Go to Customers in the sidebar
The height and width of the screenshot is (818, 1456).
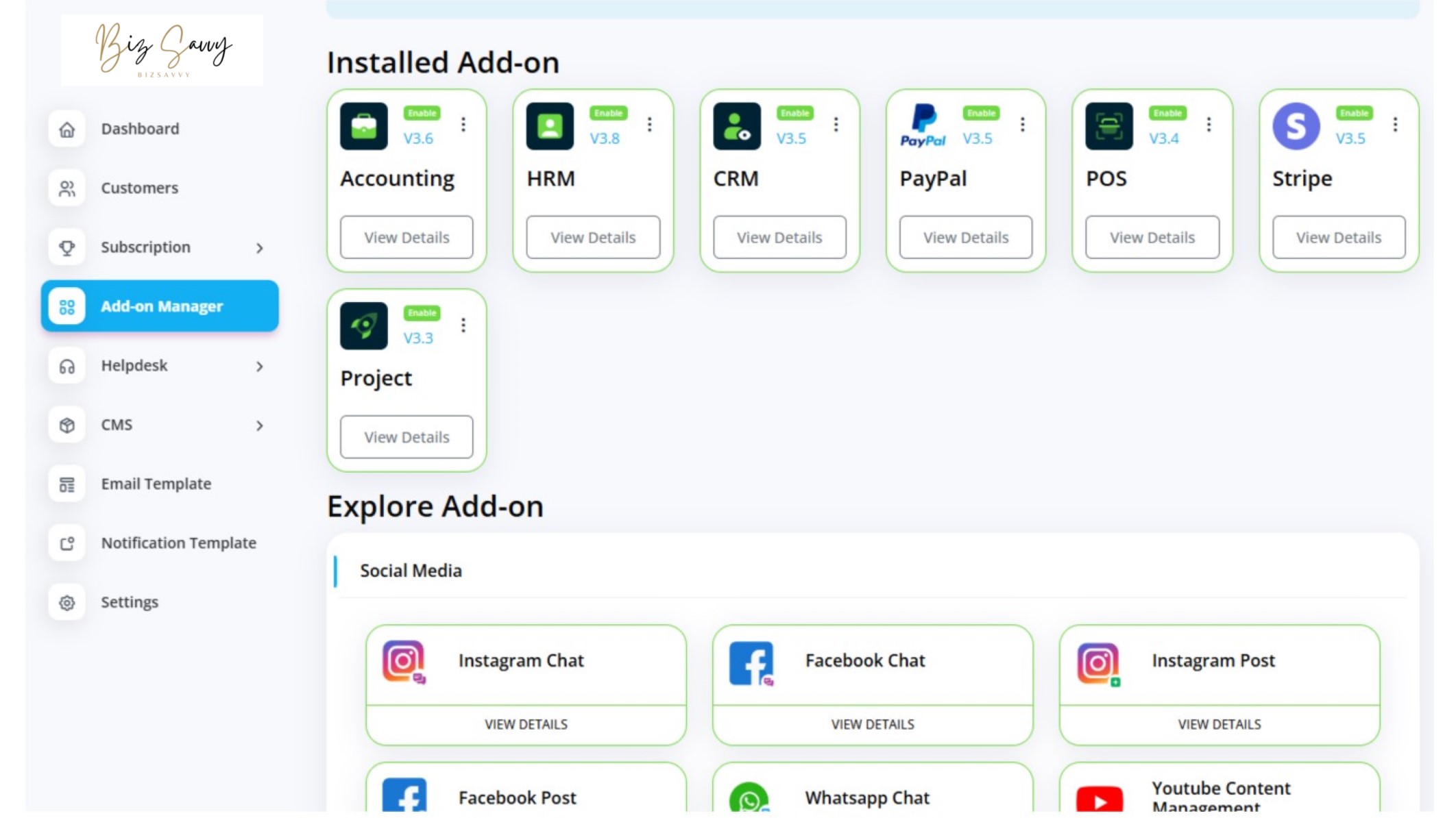(160, 188)
